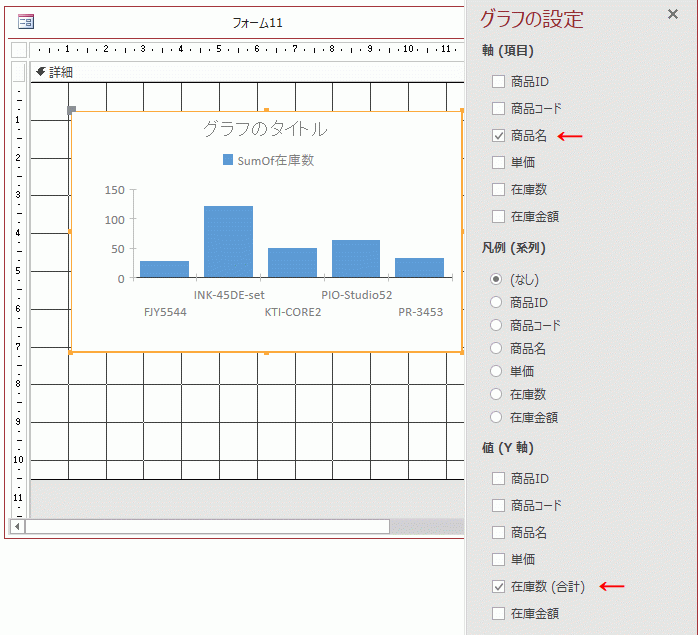Check 商品コード under 軸 (項目)
This screenshot has width=698, height=635.
click(498, 108)
